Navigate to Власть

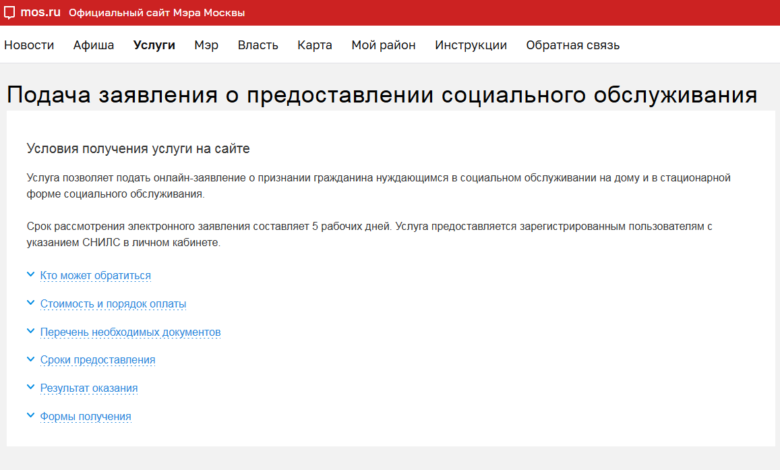click(258, 45)
